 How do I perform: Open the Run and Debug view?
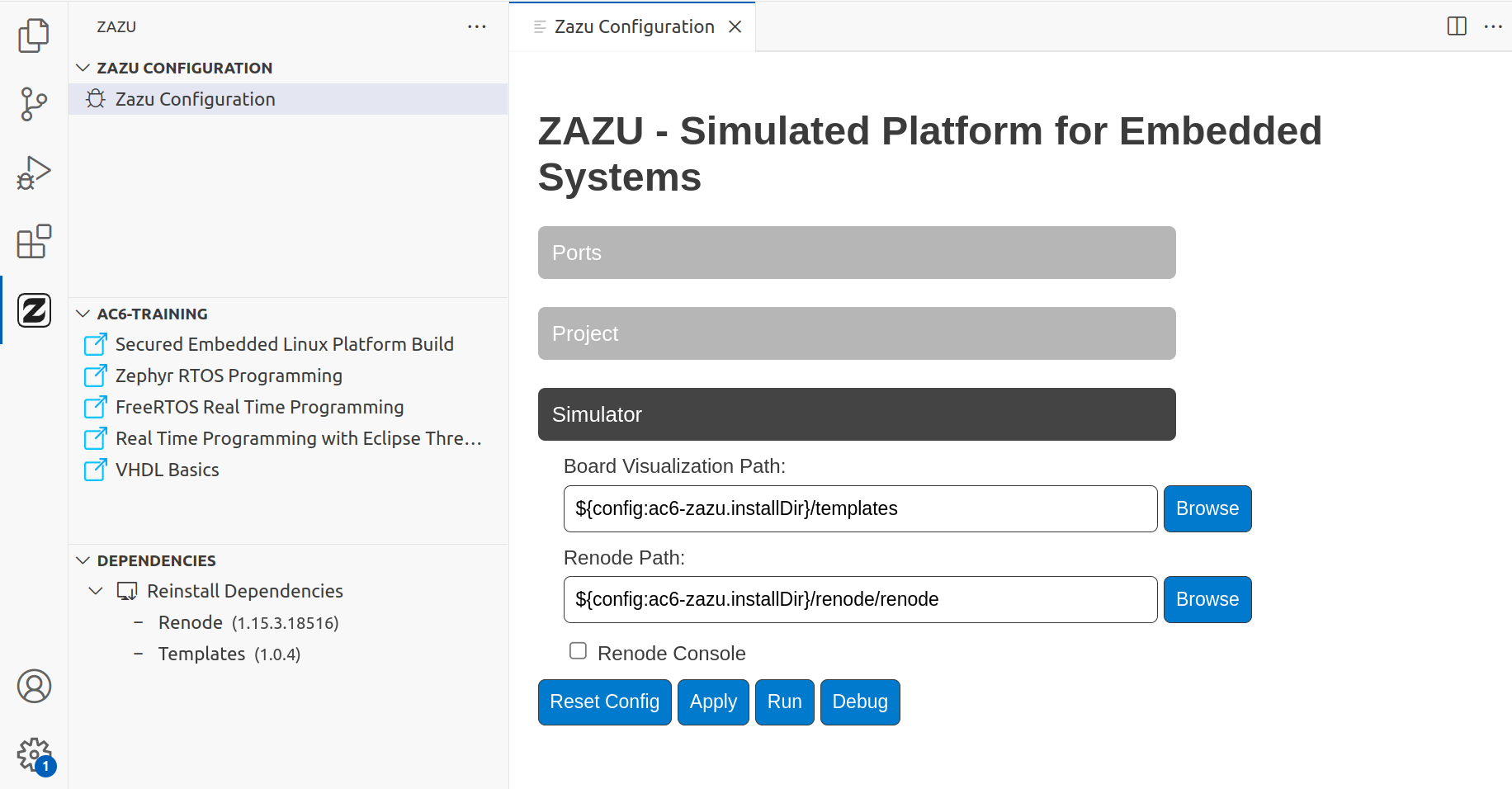[x=34, y=173]
